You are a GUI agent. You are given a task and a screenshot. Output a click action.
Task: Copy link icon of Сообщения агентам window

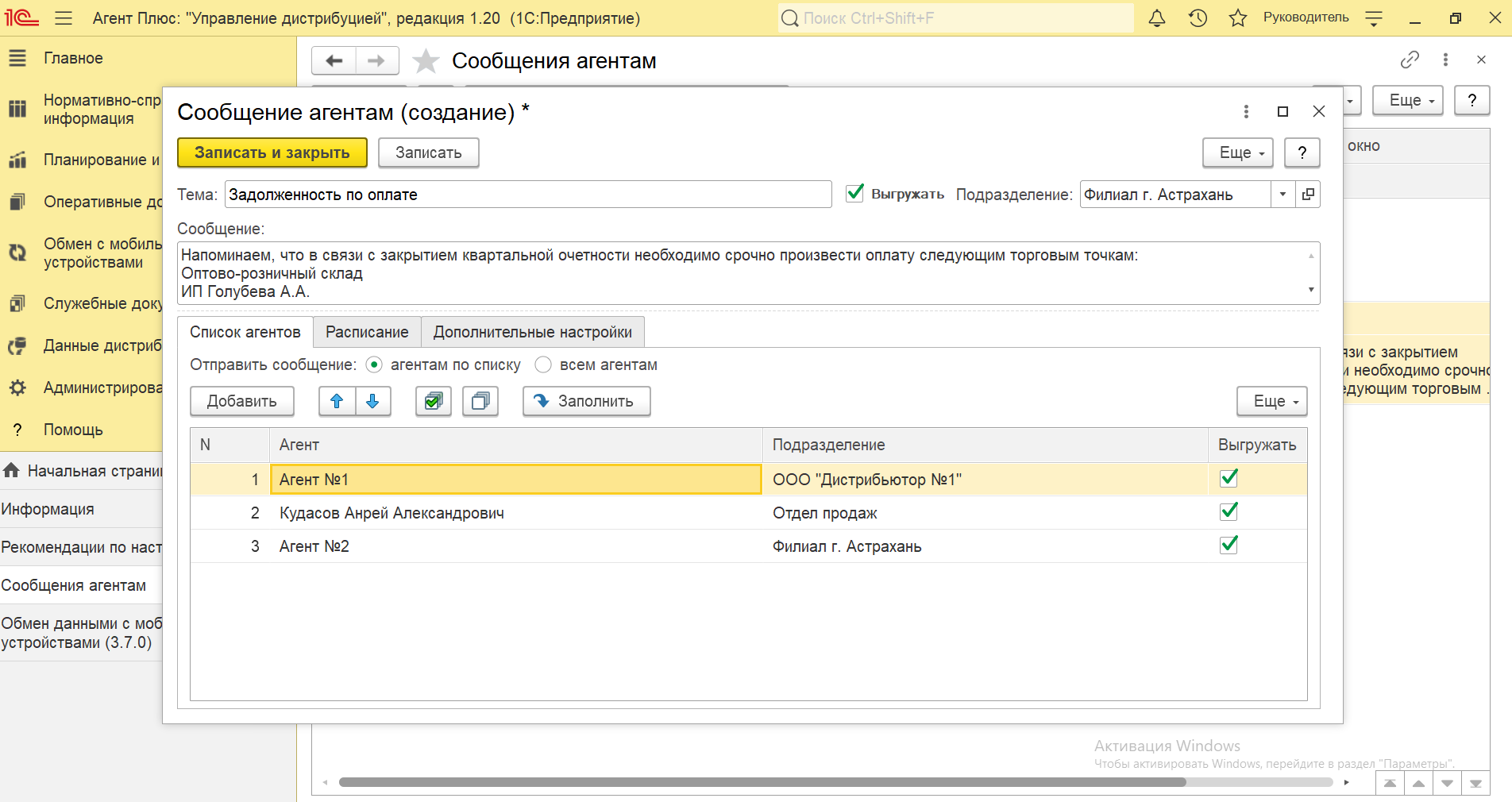pyautogui.click(x=1410, y=60)
